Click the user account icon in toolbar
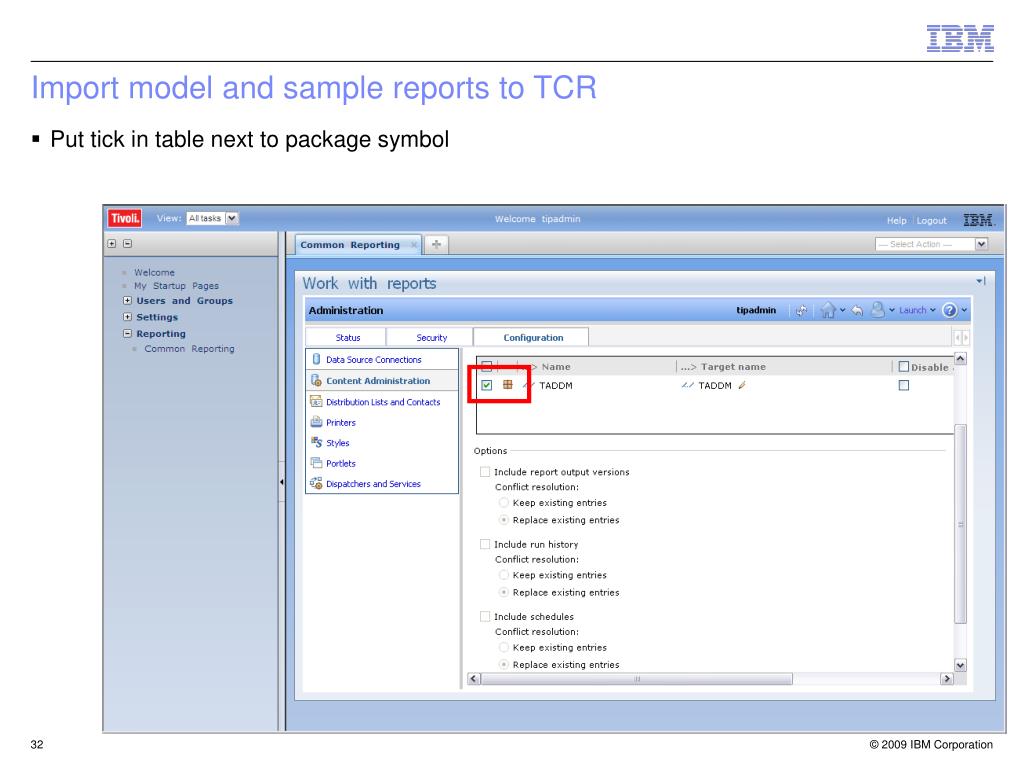This screenshot has width=1024, height=768. coord(878,310)
